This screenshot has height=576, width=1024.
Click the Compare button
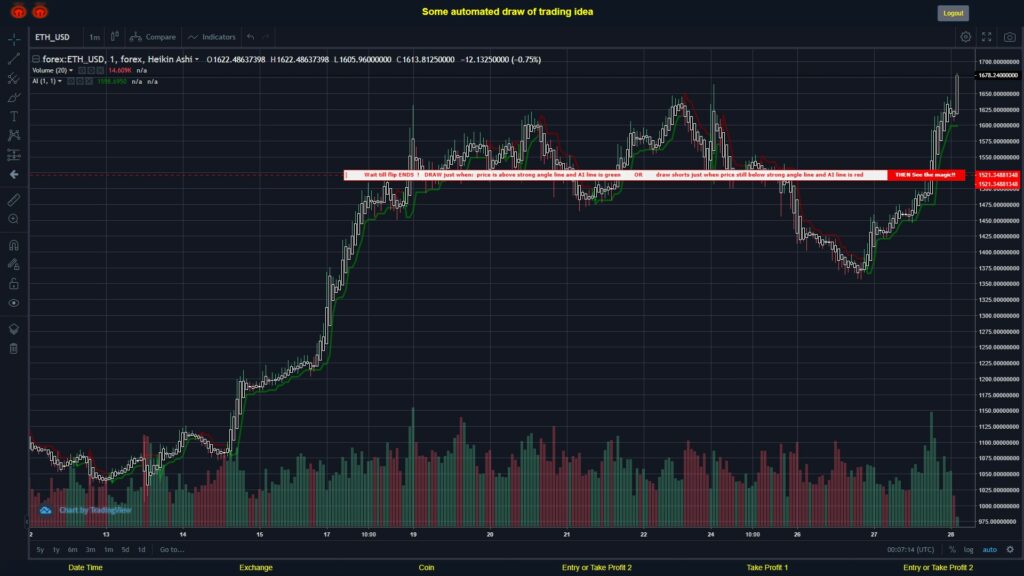click(x=153, y=37)
